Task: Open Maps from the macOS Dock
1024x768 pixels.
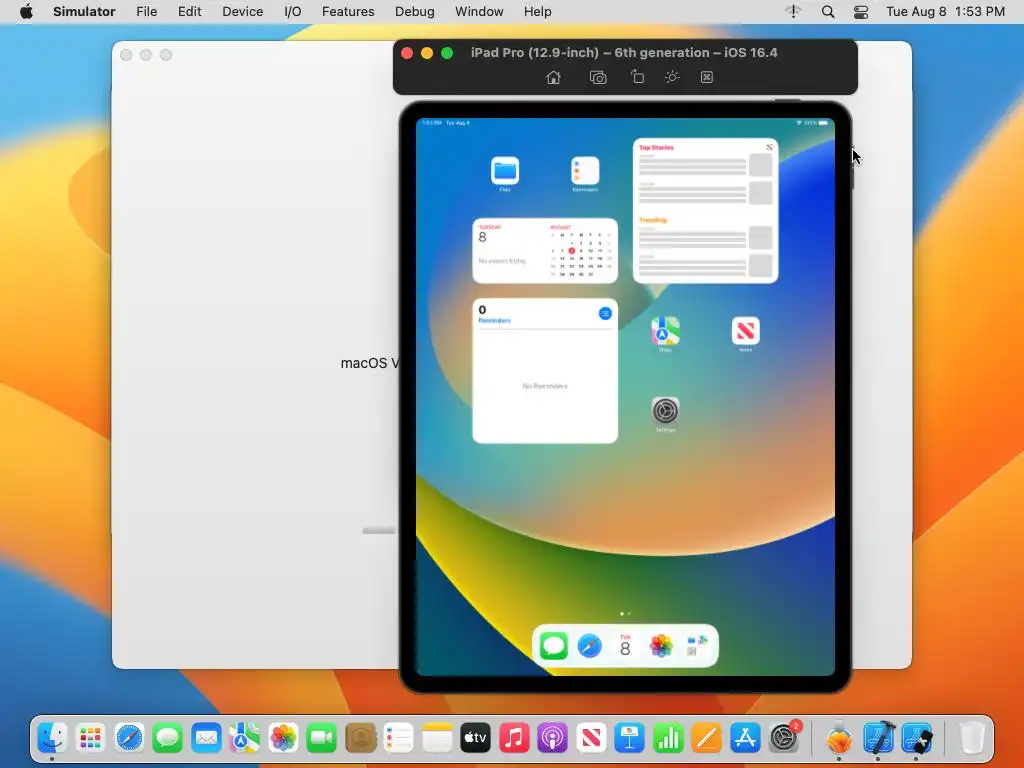Action: pos(245,739)
